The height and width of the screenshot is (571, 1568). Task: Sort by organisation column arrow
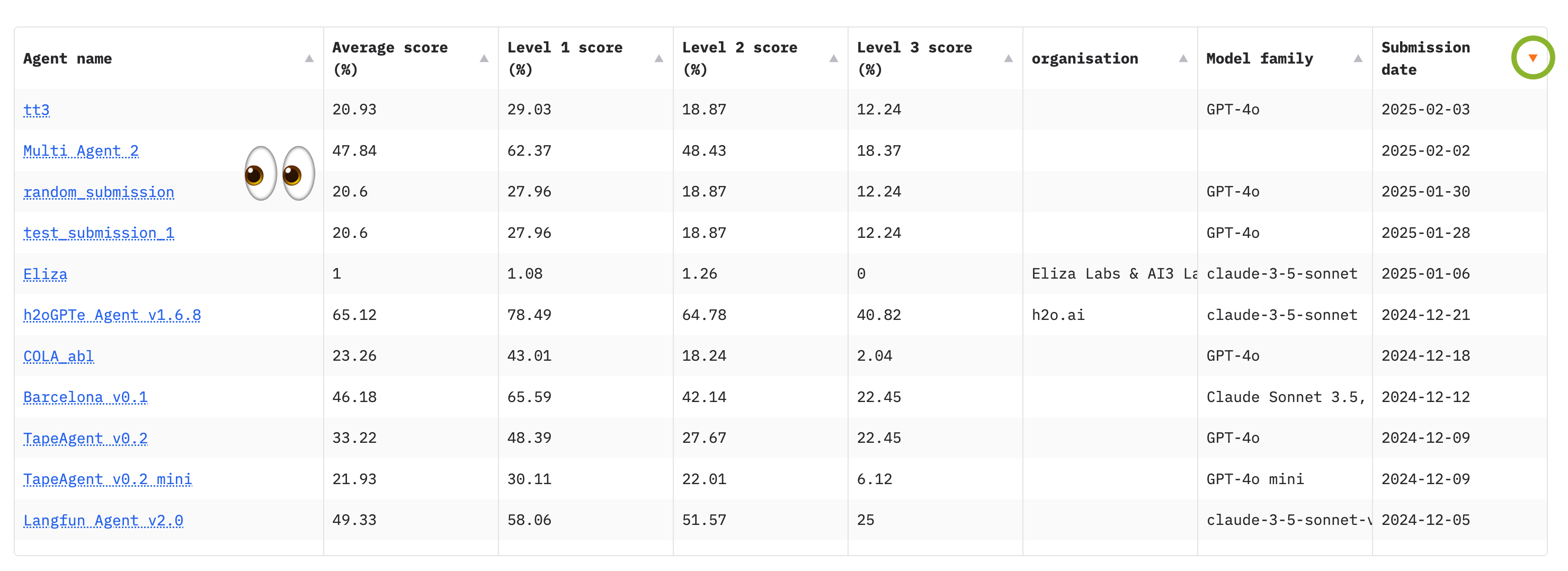[x=1183, y=58]
